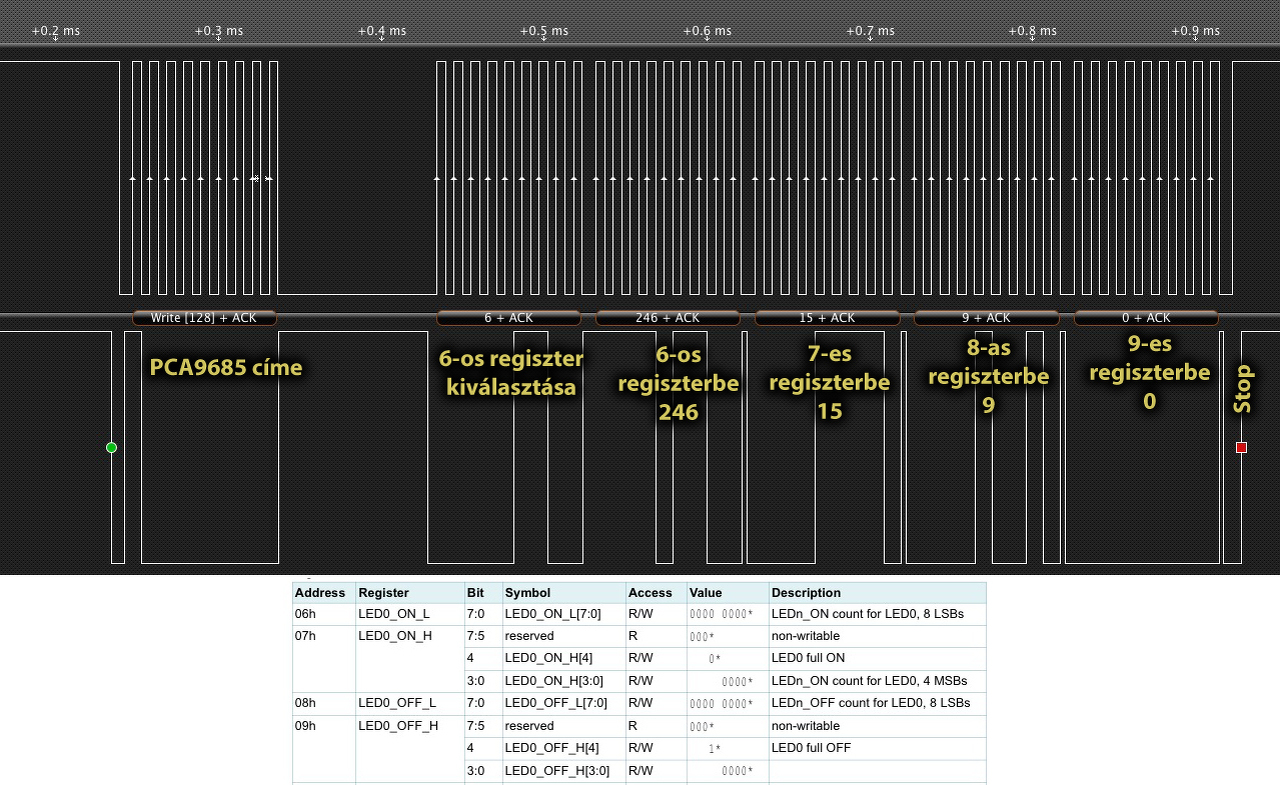Click the "246 + ACK" decoded frame bubble
Viewport: 1280px width, 785px height.
[x=668, y=318]
